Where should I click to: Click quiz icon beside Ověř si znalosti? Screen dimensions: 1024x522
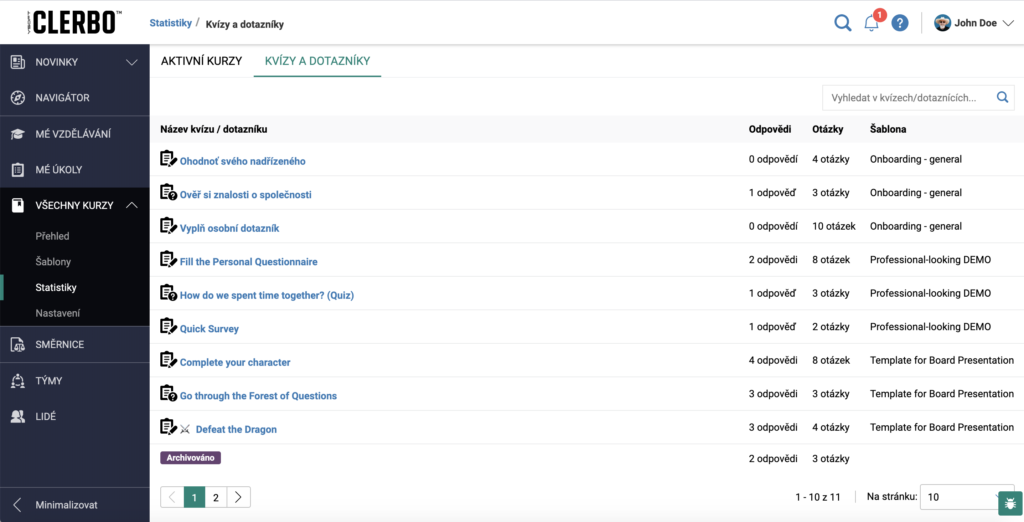pyautogui.click(x=168, y=192)
